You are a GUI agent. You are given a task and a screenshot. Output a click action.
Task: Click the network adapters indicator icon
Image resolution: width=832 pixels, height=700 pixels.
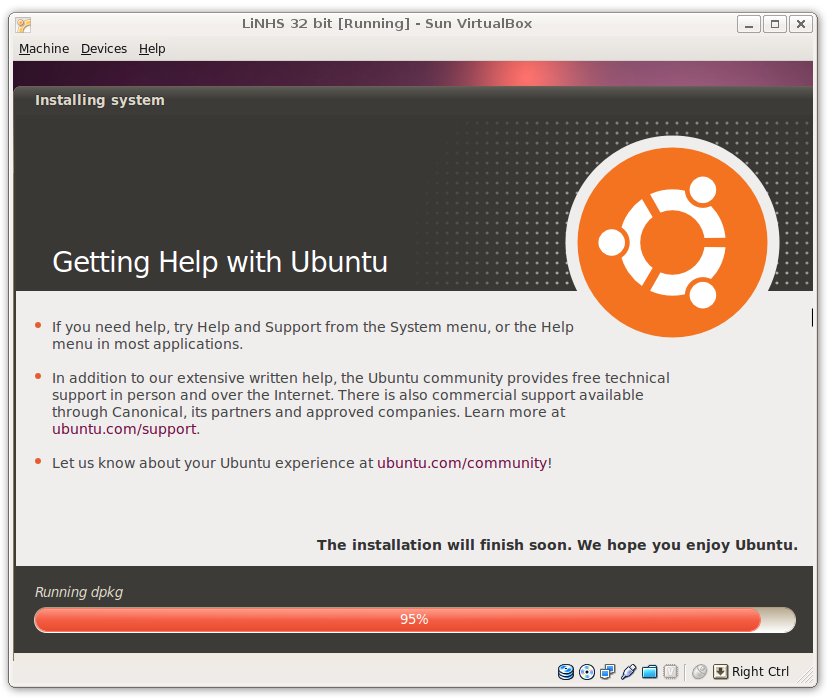[608, 672]
